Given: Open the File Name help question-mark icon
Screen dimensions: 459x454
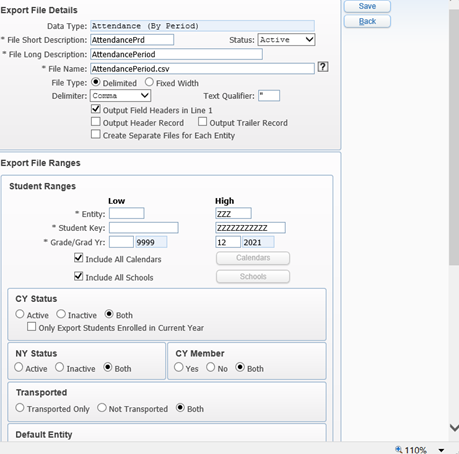Looking at the screenshot, I should (x=323, y=67).
